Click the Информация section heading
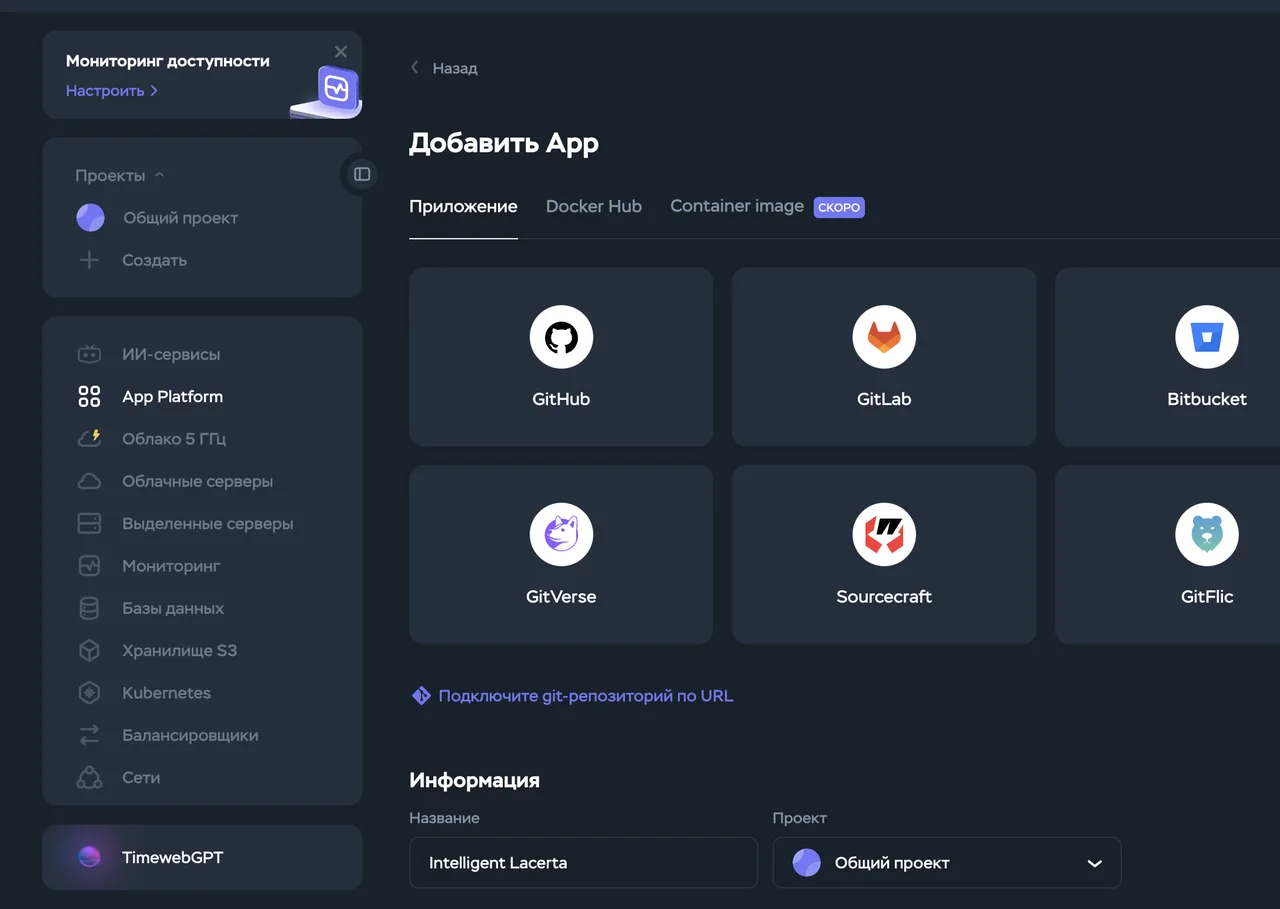Viewport: 1280px width, 909px height. click(x=474, y=781)
